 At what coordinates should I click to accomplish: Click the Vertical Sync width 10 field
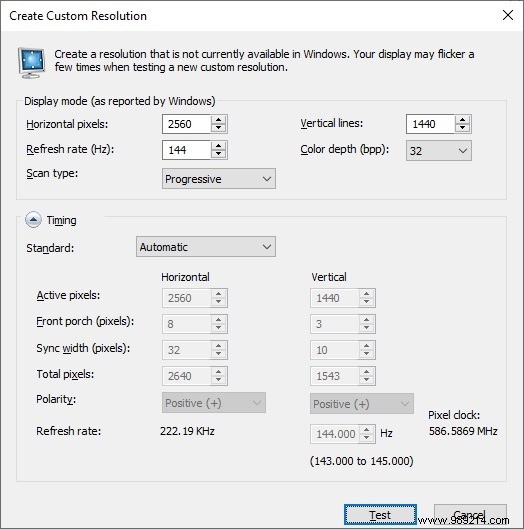pyautogui.click(x=334, y=350)
